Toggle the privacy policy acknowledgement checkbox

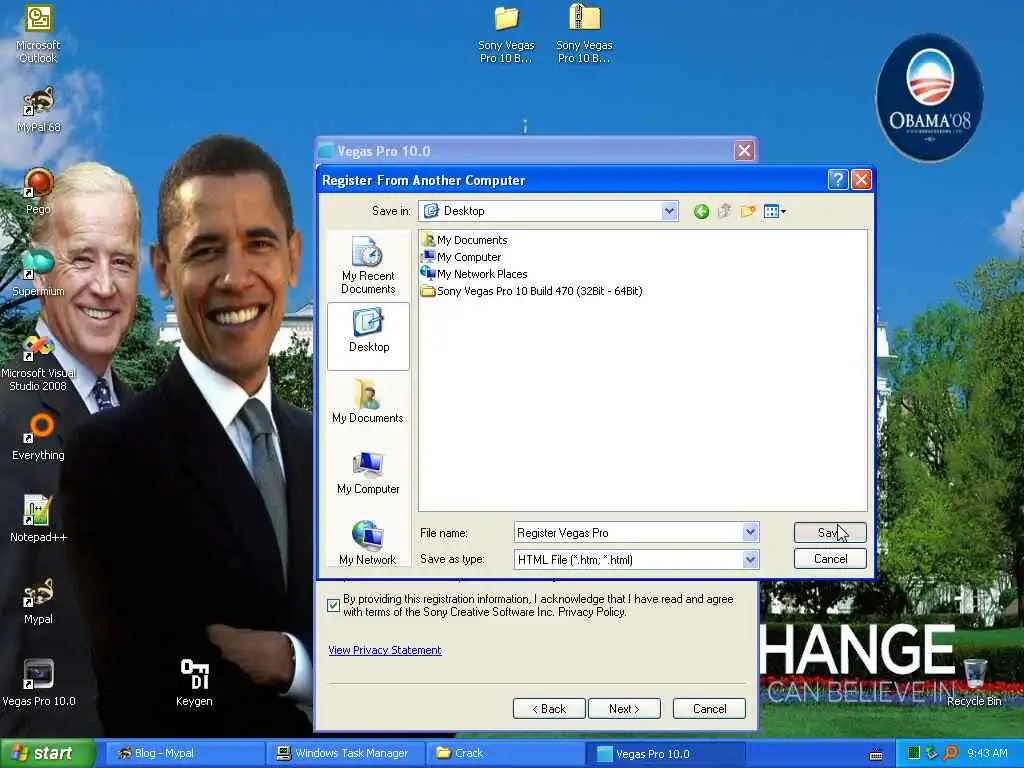pos(334,605)
